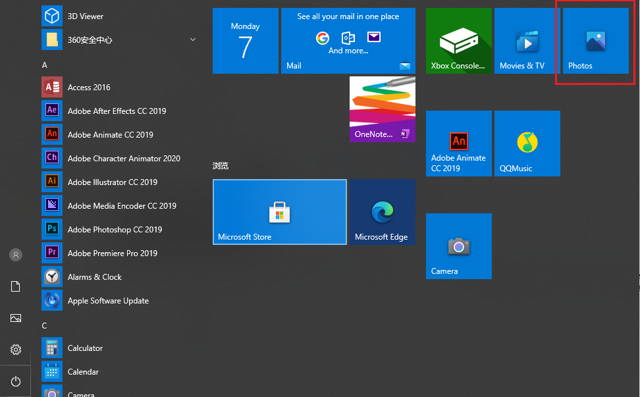Expand the 360安全中心 folder chevron

(x=193, y=40)
